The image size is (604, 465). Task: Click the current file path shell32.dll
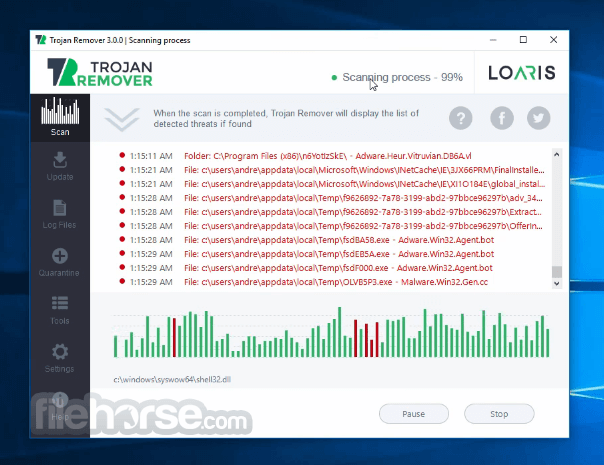(172, 379)
